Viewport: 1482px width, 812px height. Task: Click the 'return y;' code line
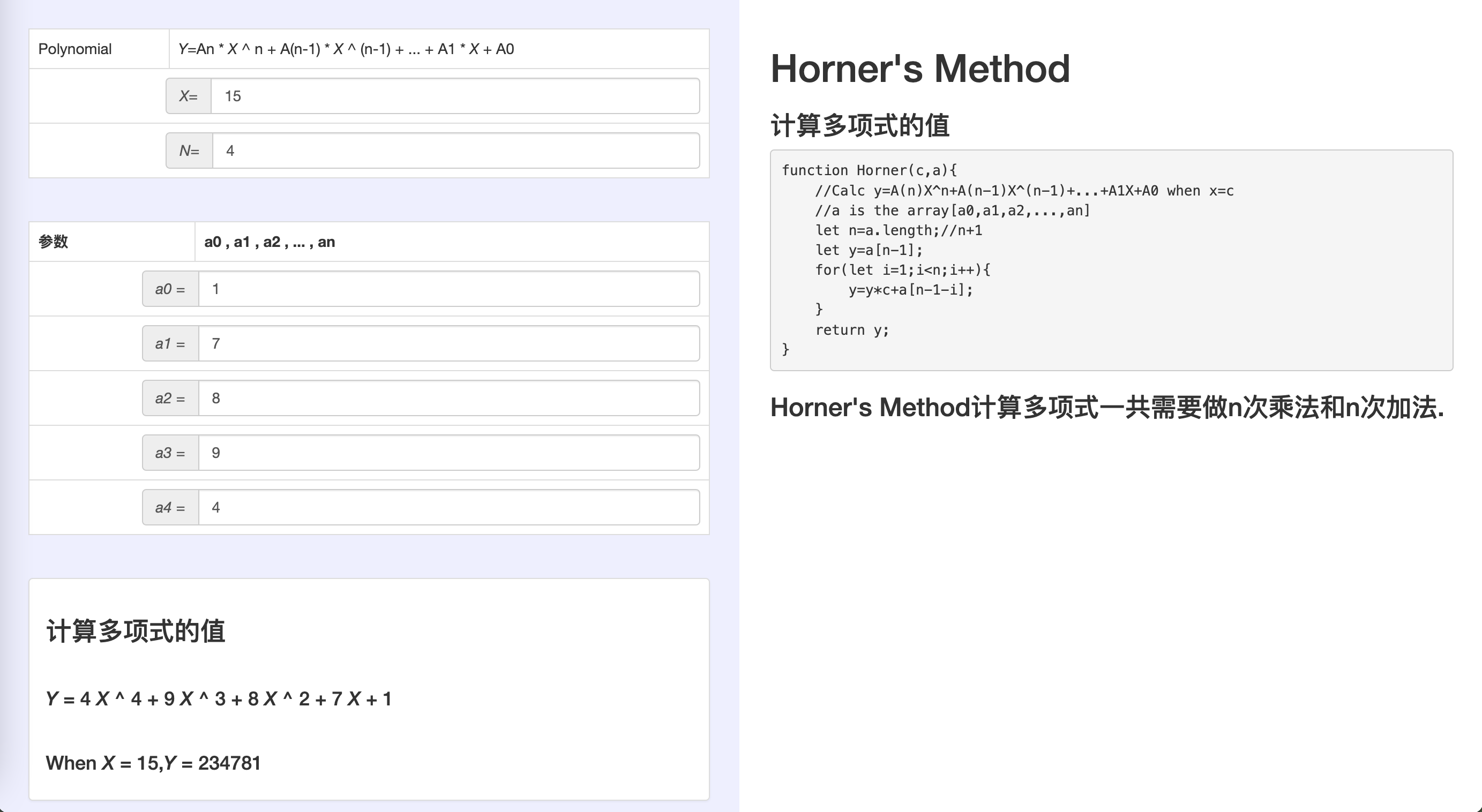tap(852, 329)
